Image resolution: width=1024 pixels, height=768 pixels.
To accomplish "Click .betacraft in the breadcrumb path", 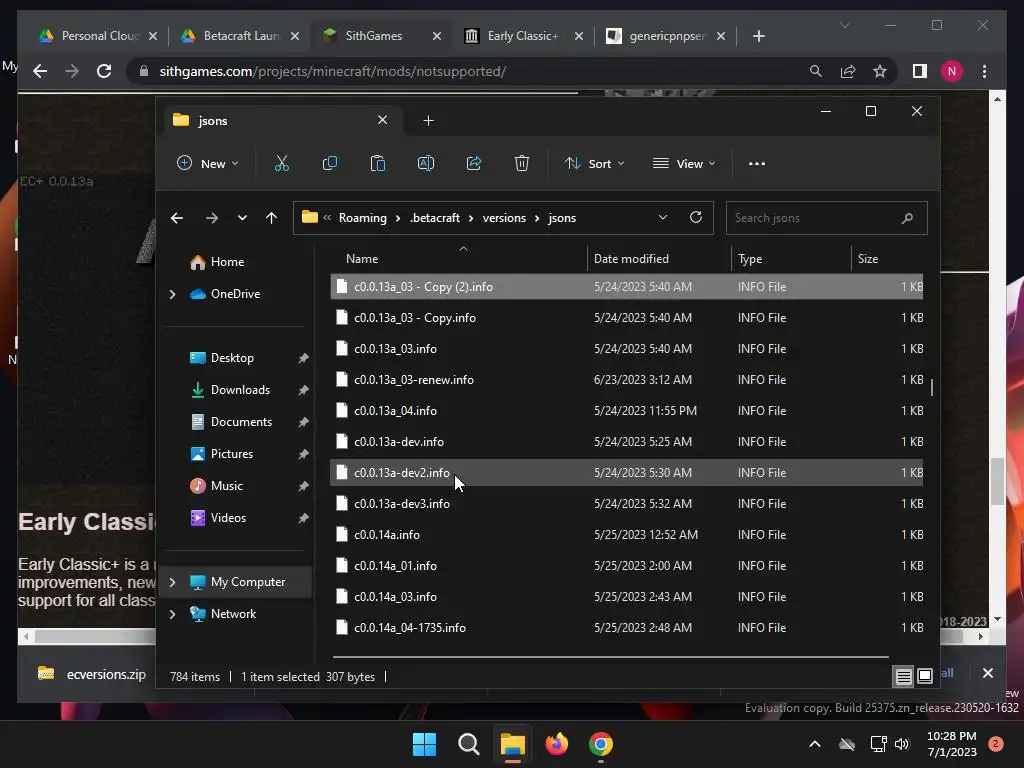I will (x=435, y=218).
